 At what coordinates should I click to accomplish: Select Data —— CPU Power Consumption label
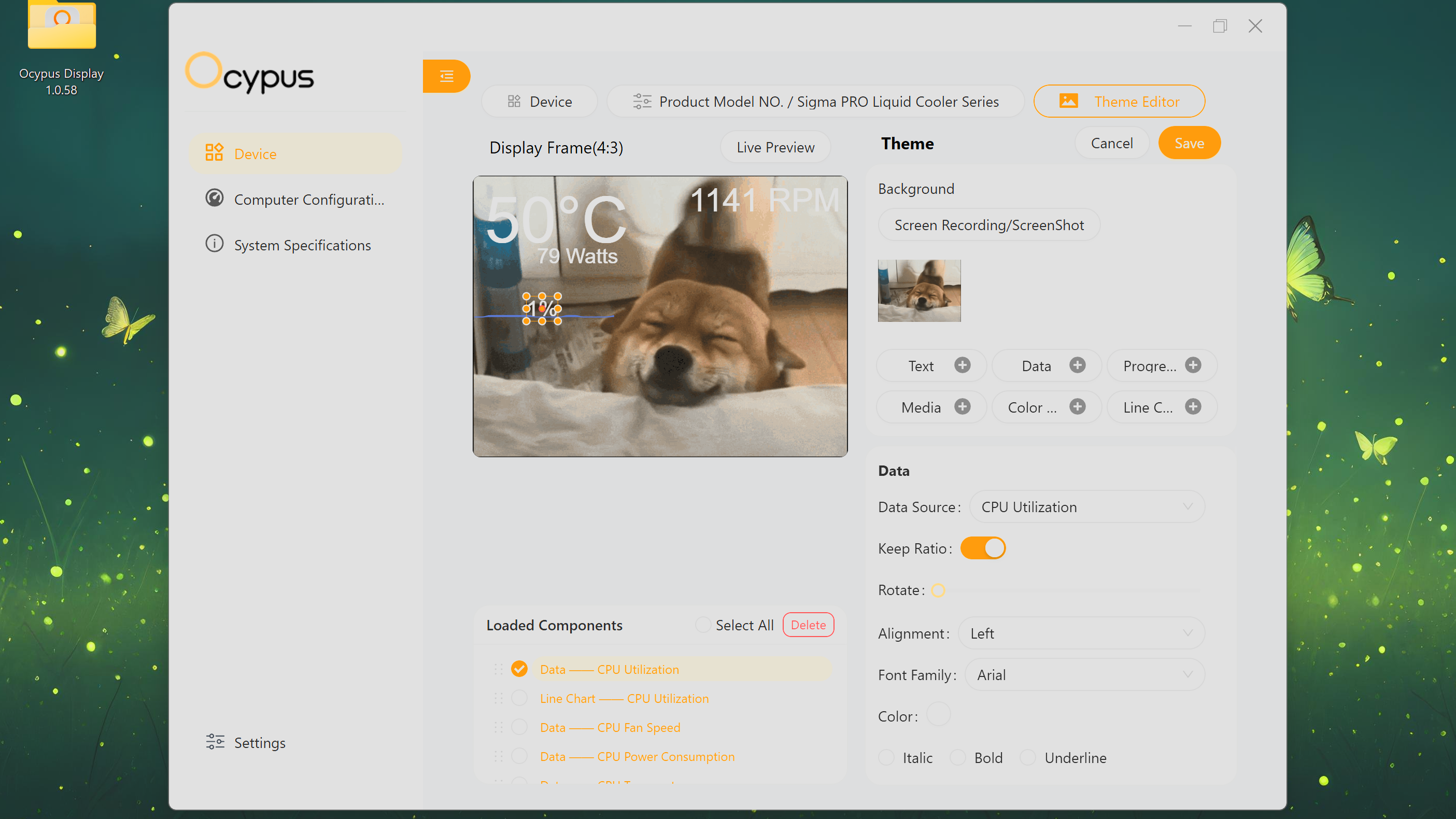tap(638, 756)
